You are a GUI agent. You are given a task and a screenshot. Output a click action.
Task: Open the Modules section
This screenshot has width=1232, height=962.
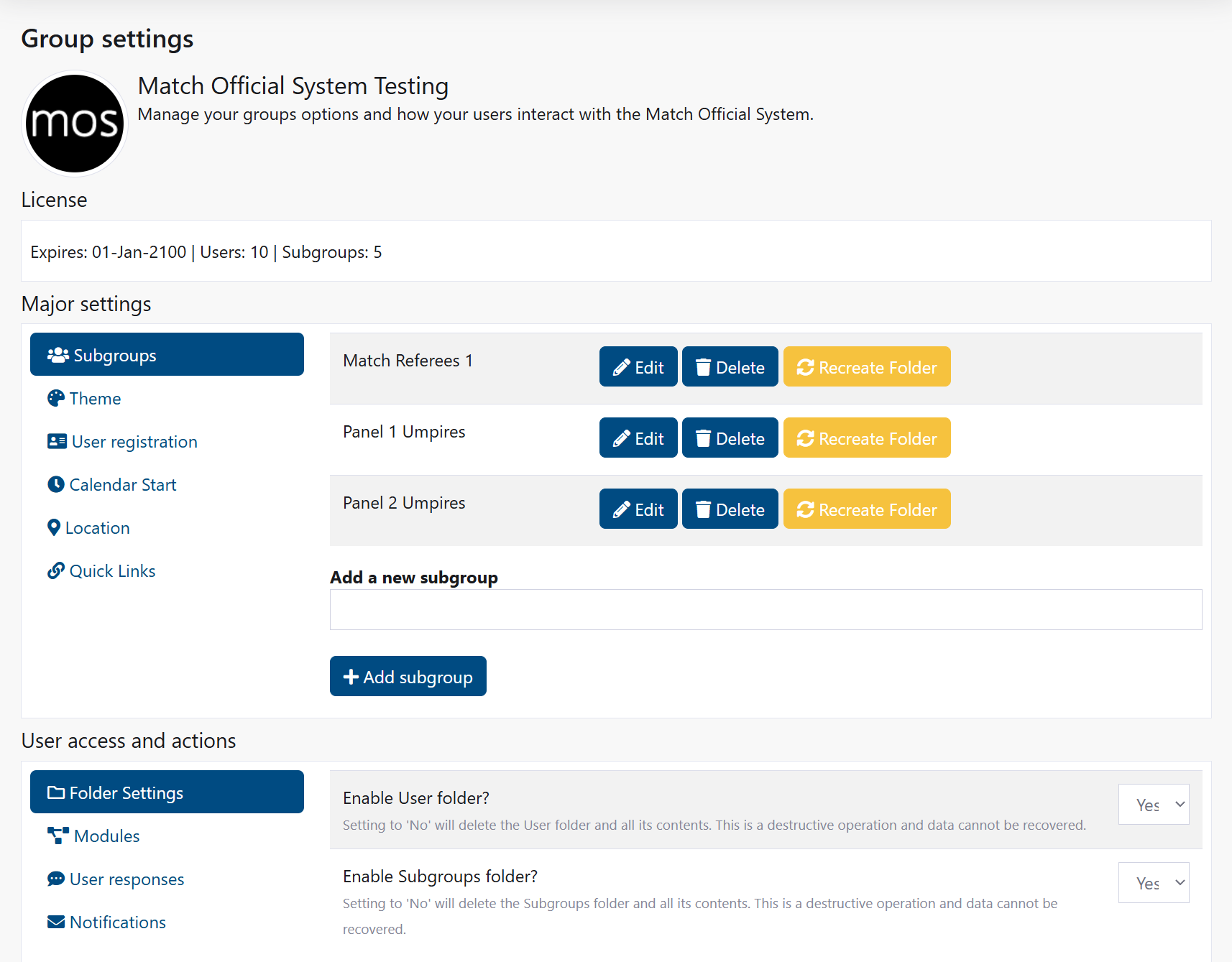tap(106, 835)
